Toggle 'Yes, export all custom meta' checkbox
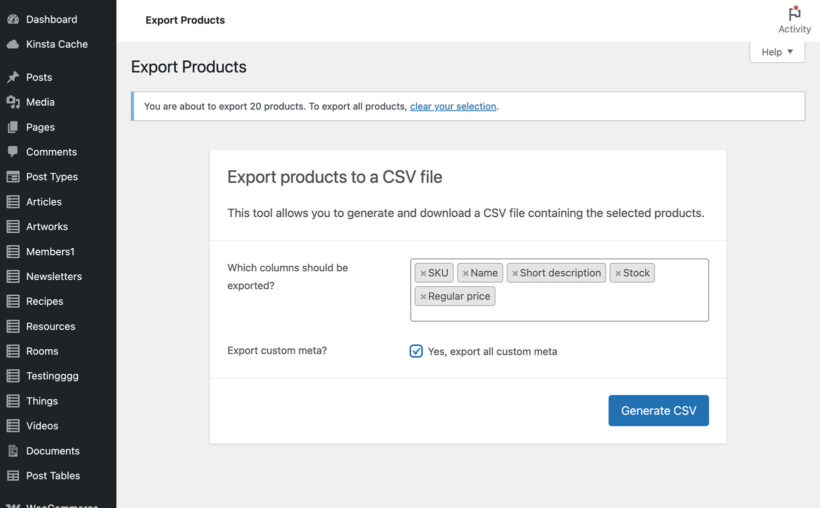Screen dimensions: 820x508 coord(416,351)
